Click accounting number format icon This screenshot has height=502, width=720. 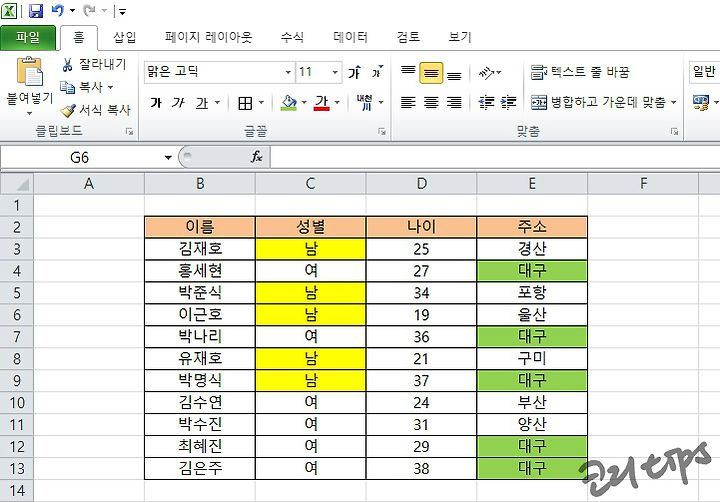coord(701,102)
